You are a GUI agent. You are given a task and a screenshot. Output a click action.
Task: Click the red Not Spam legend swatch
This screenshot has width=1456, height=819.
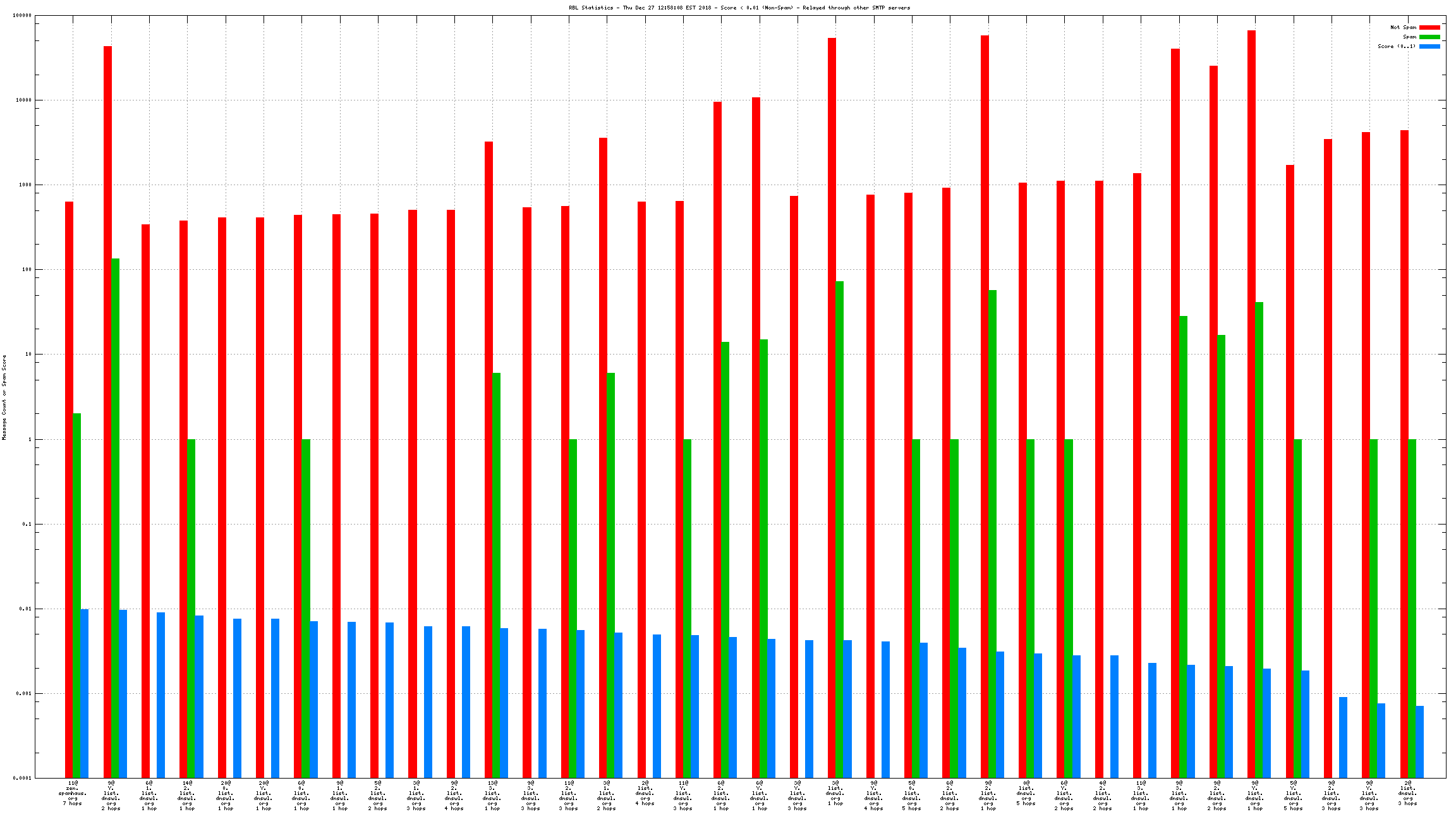(1429, 27)
